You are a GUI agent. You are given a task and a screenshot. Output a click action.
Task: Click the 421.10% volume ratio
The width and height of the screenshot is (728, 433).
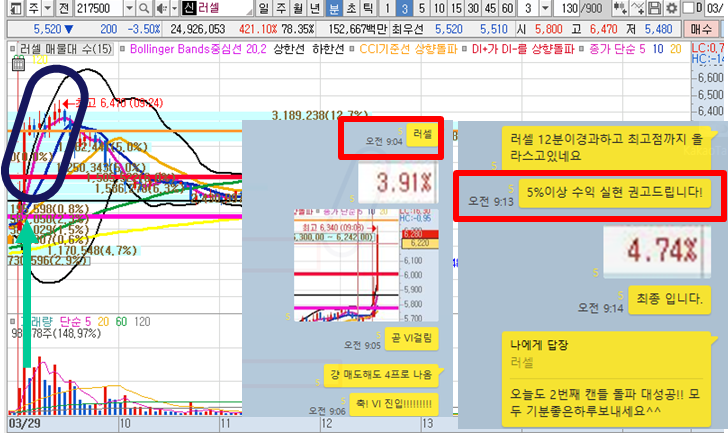coord(258,29)
